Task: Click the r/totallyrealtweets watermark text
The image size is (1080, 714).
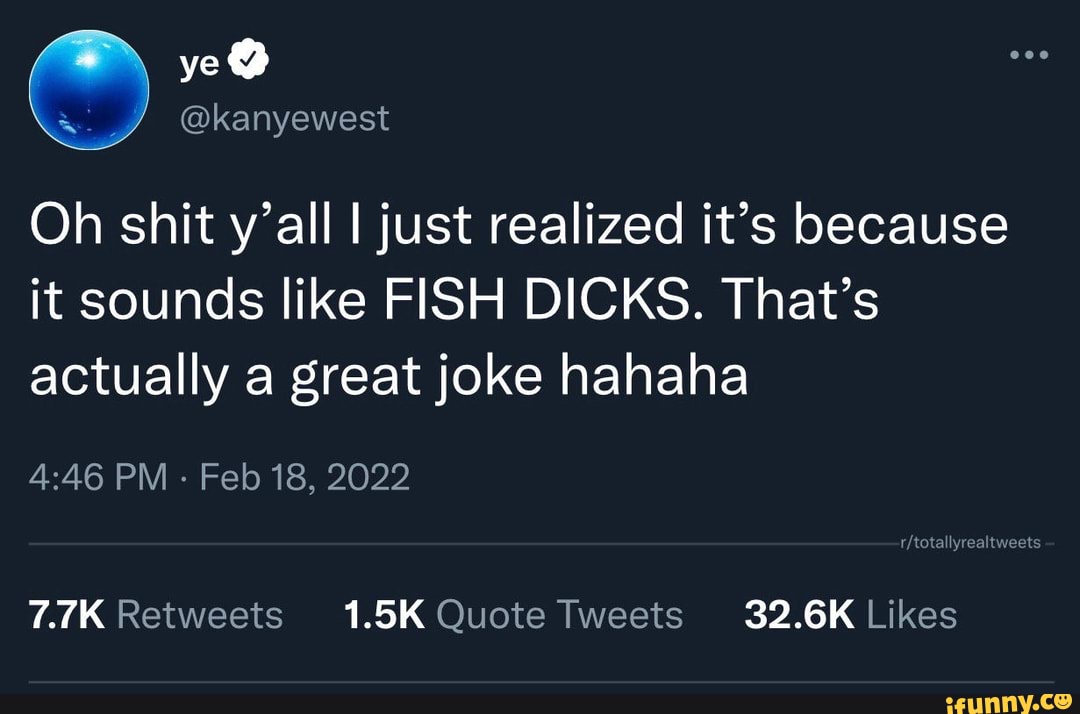Action: pyautogui.click(x=971, y=543)
